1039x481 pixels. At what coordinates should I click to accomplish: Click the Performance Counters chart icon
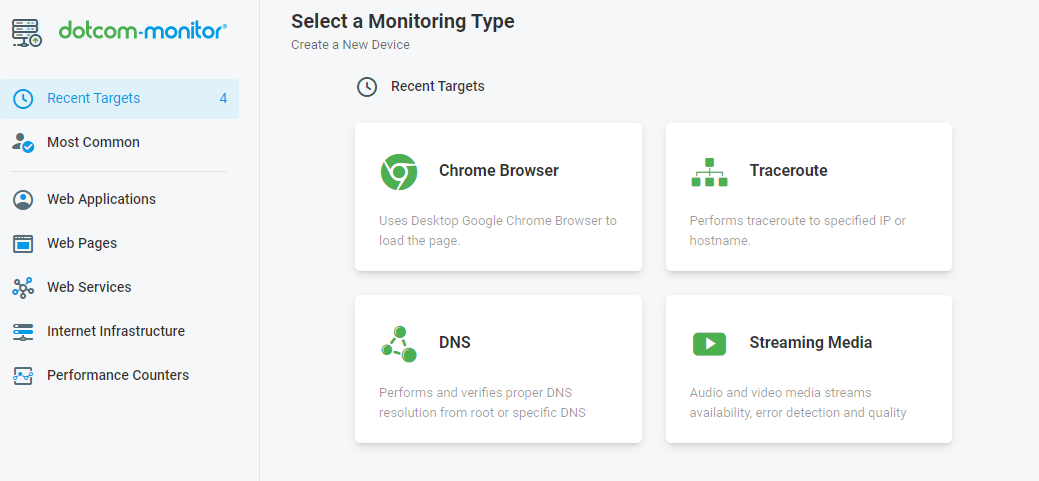[23, 376]
